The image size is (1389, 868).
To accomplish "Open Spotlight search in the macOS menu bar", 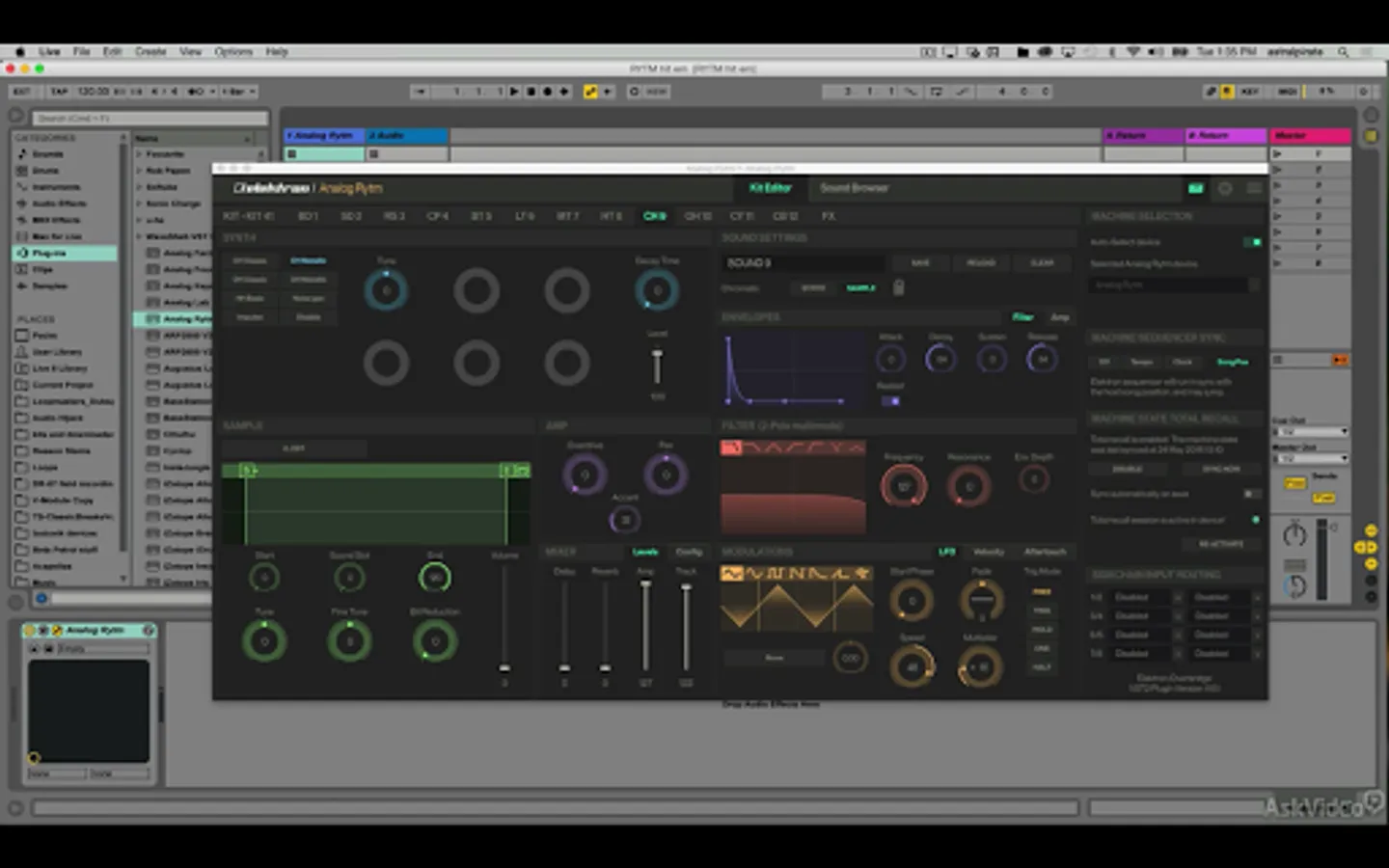I will pos(1343,52).
